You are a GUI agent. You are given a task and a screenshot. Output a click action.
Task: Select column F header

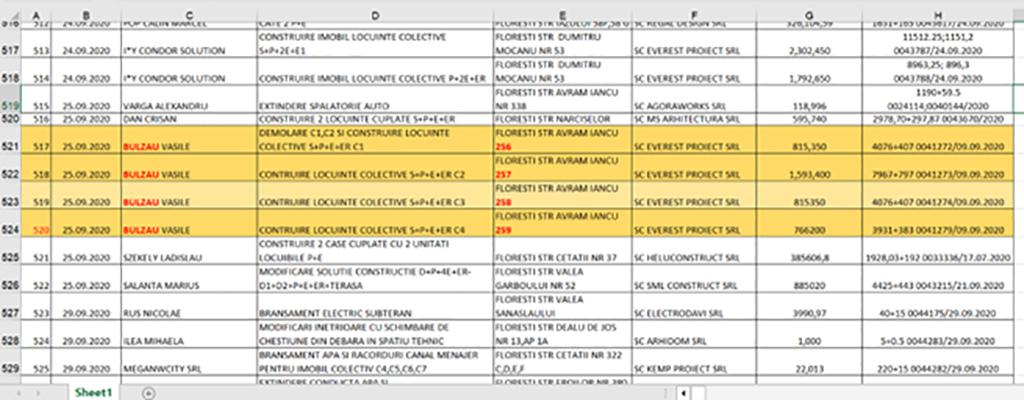pyautogui.click(x=695, y=15)
